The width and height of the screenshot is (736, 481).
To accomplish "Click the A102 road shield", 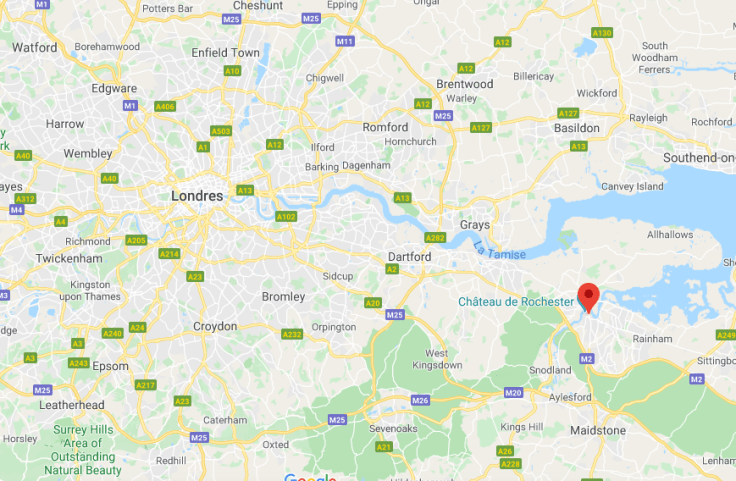I will pos(286,217).
